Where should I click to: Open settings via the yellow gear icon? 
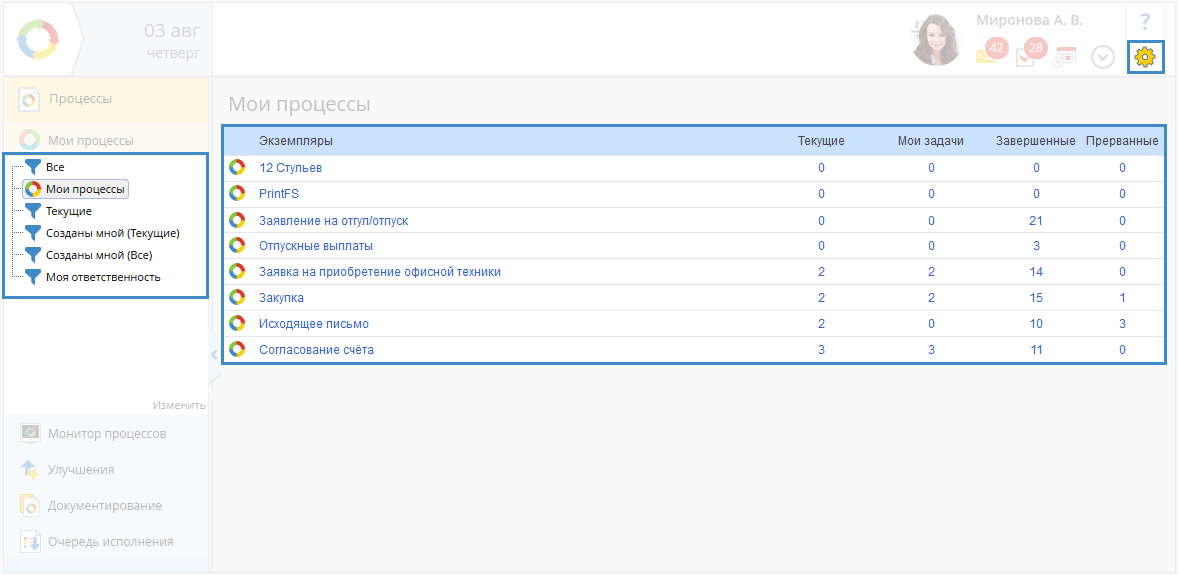(1145, 57)
